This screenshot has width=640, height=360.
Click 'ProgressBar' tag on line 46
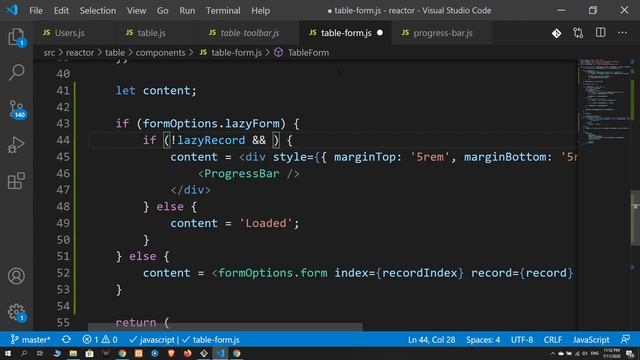pos(242,173)
